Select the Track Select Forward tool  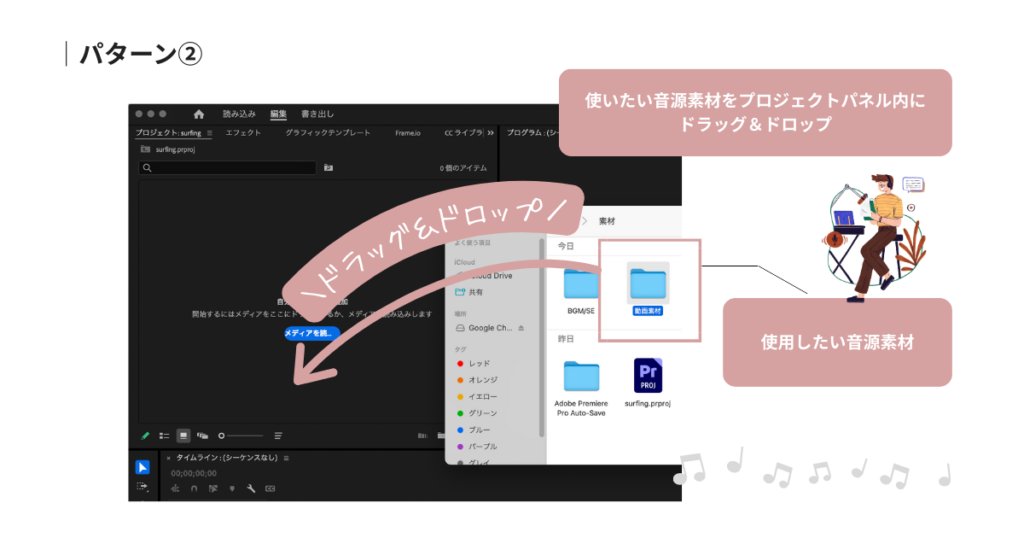click(142, 486)
